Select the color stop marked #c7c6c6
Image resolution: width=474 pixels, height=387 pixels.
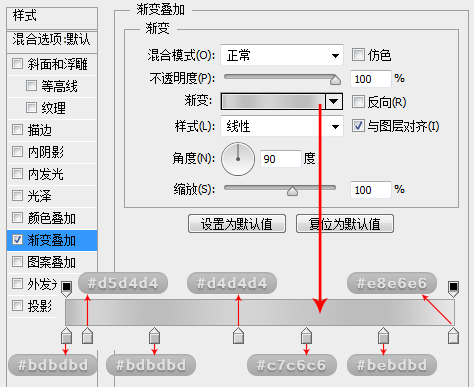click(306, 336)
